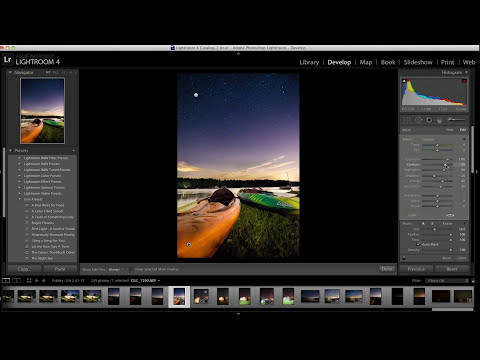Screen dimensions: 480x360
Task: Click Mask New to create new adjustment
Action: click(x=450, y=130)
